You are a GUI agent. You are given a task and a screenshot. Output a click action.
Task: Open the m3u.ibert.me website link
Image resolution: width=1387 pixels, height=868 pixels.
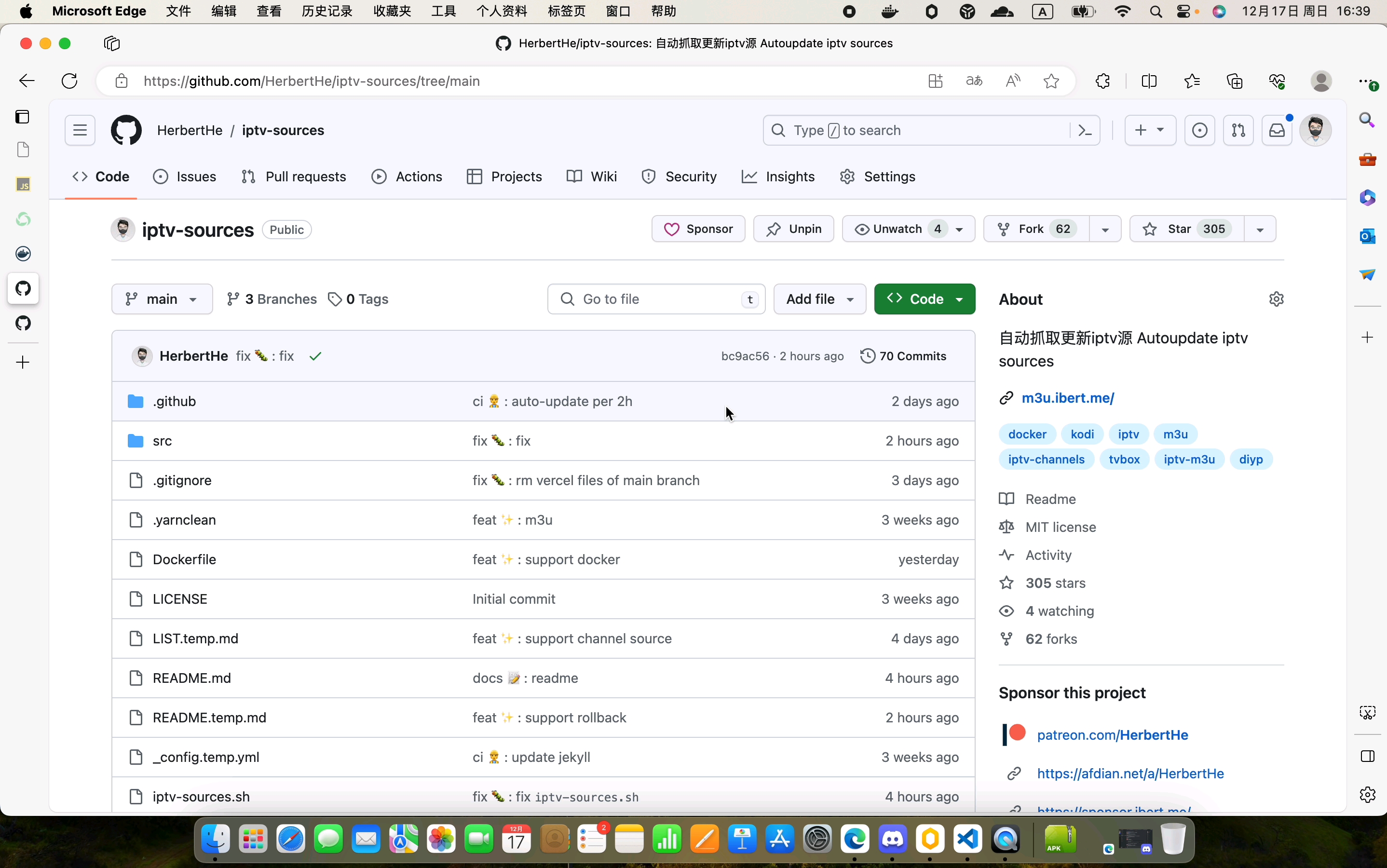(1067, 398)
